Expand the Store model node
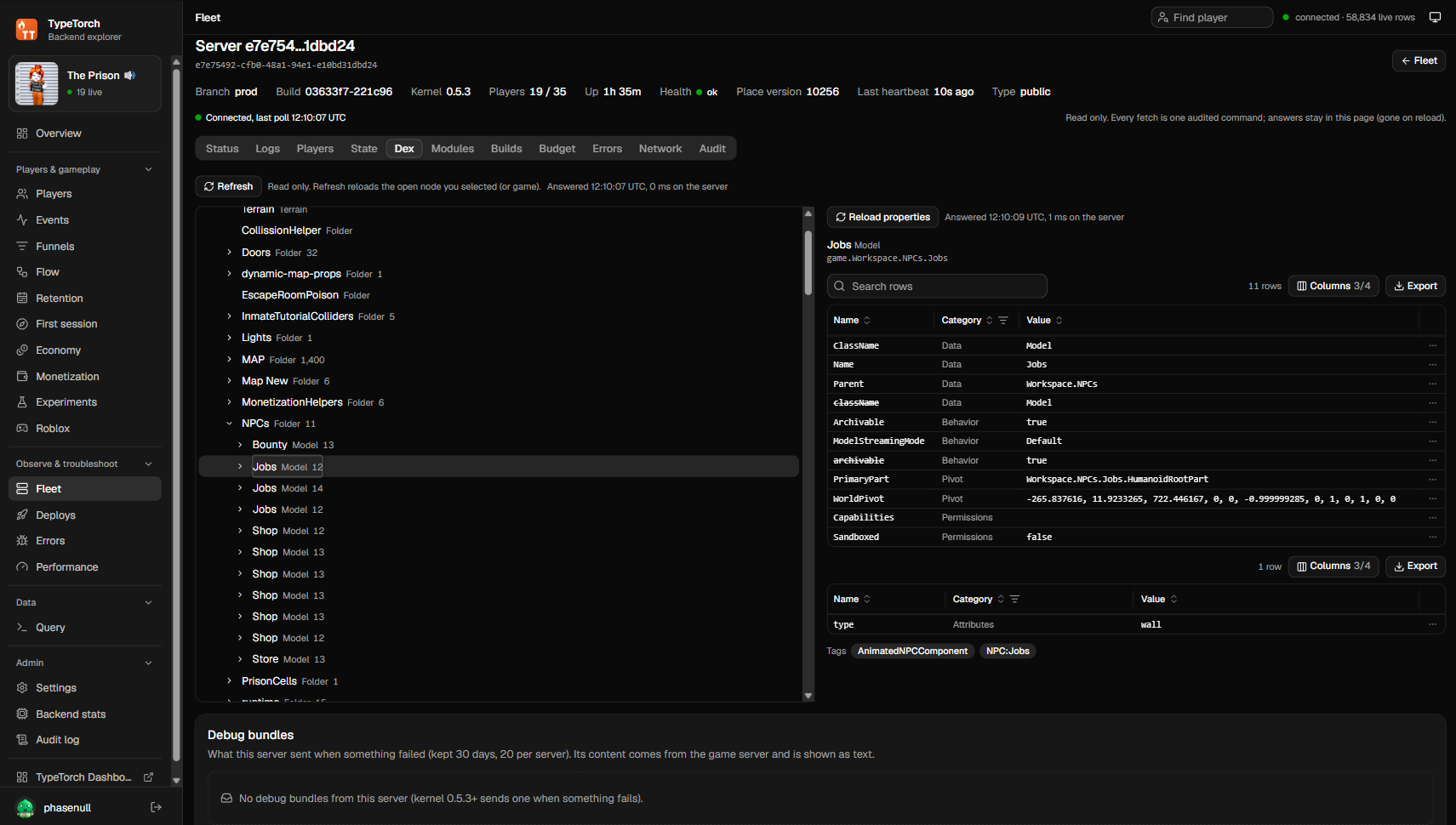Viewport: 1456px width, 825px height. [240, 659]
